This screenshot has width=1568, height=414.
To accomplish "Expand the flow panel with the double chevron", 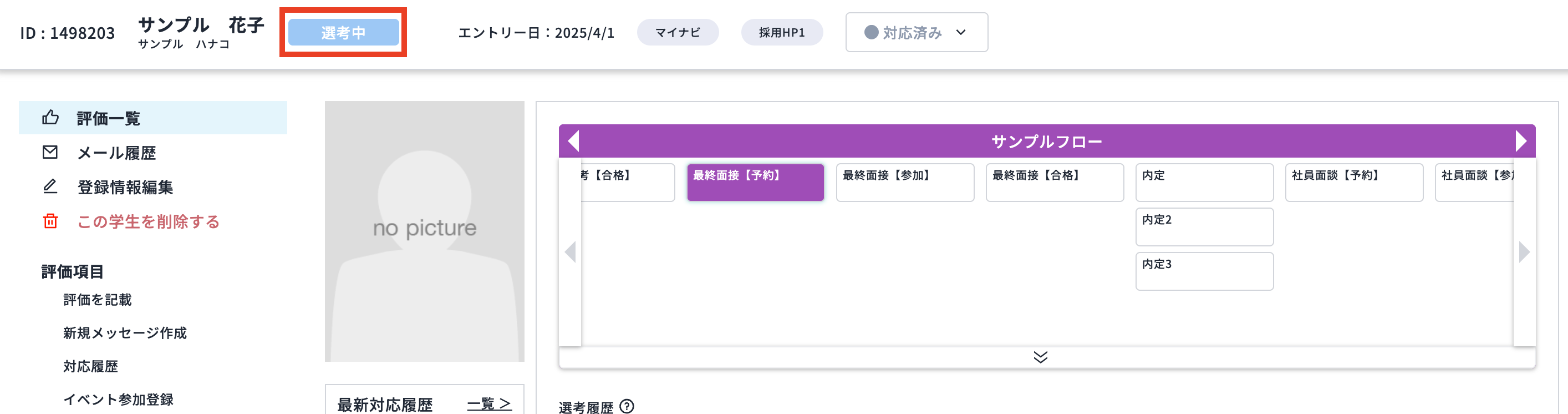I will (x=1040, y=357).
